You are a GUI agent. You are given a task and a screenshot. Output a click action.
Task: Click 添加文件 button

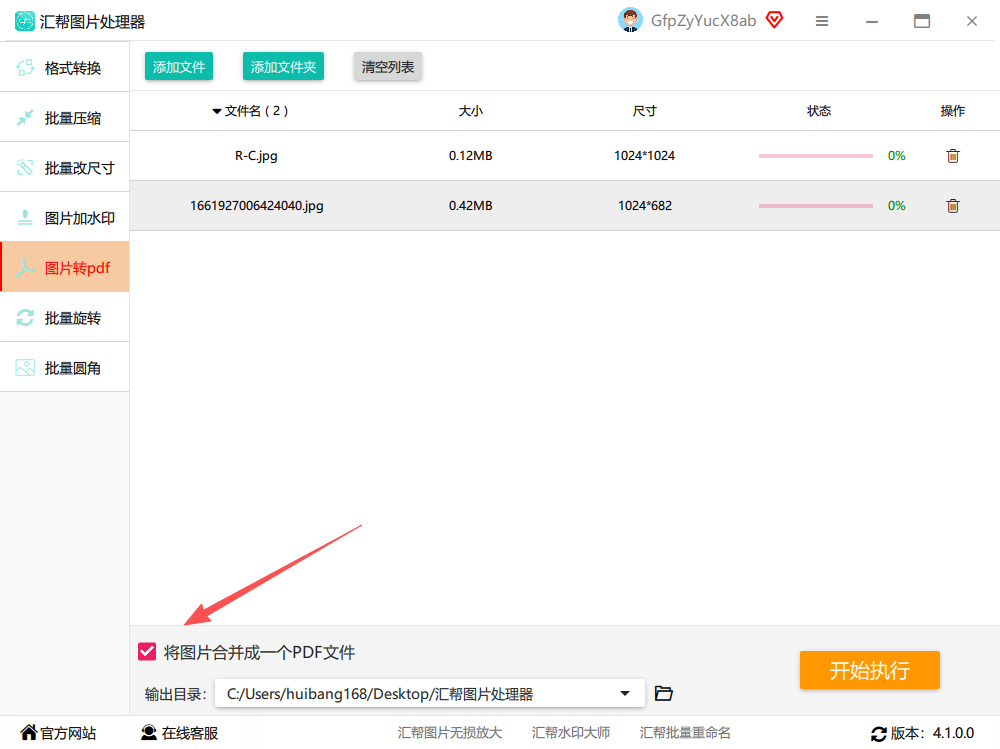click(179, 66)
